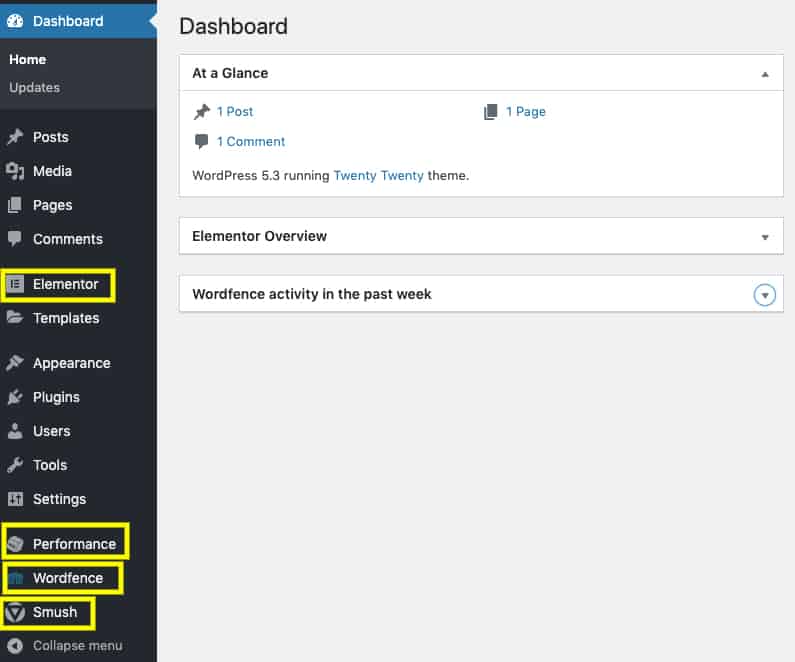Expand Wordfence activity in the past week

(x=765, y=295)
